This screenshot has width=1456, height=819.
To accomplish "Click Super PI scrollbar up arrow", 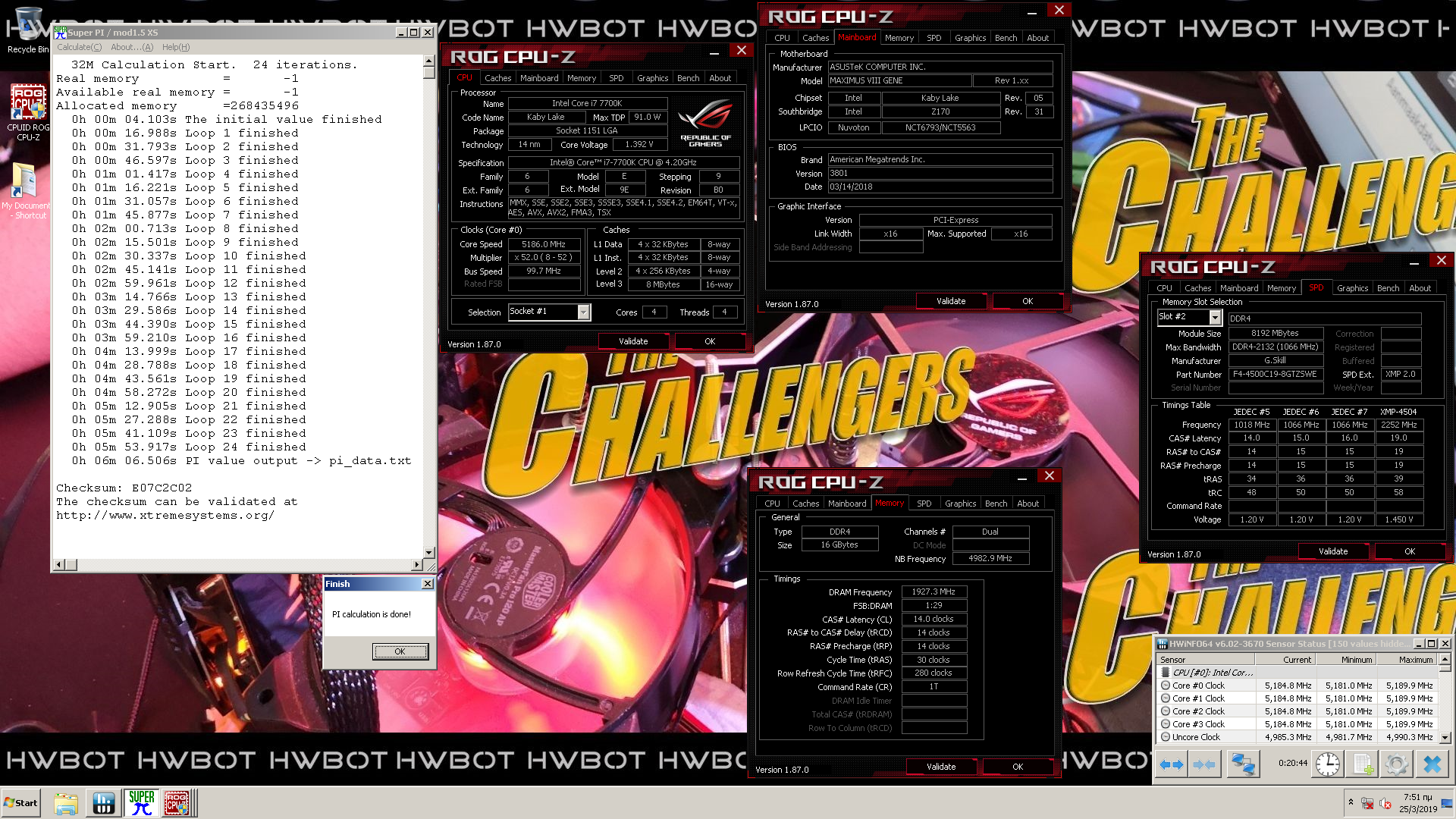I will click(x=428, y=61).
